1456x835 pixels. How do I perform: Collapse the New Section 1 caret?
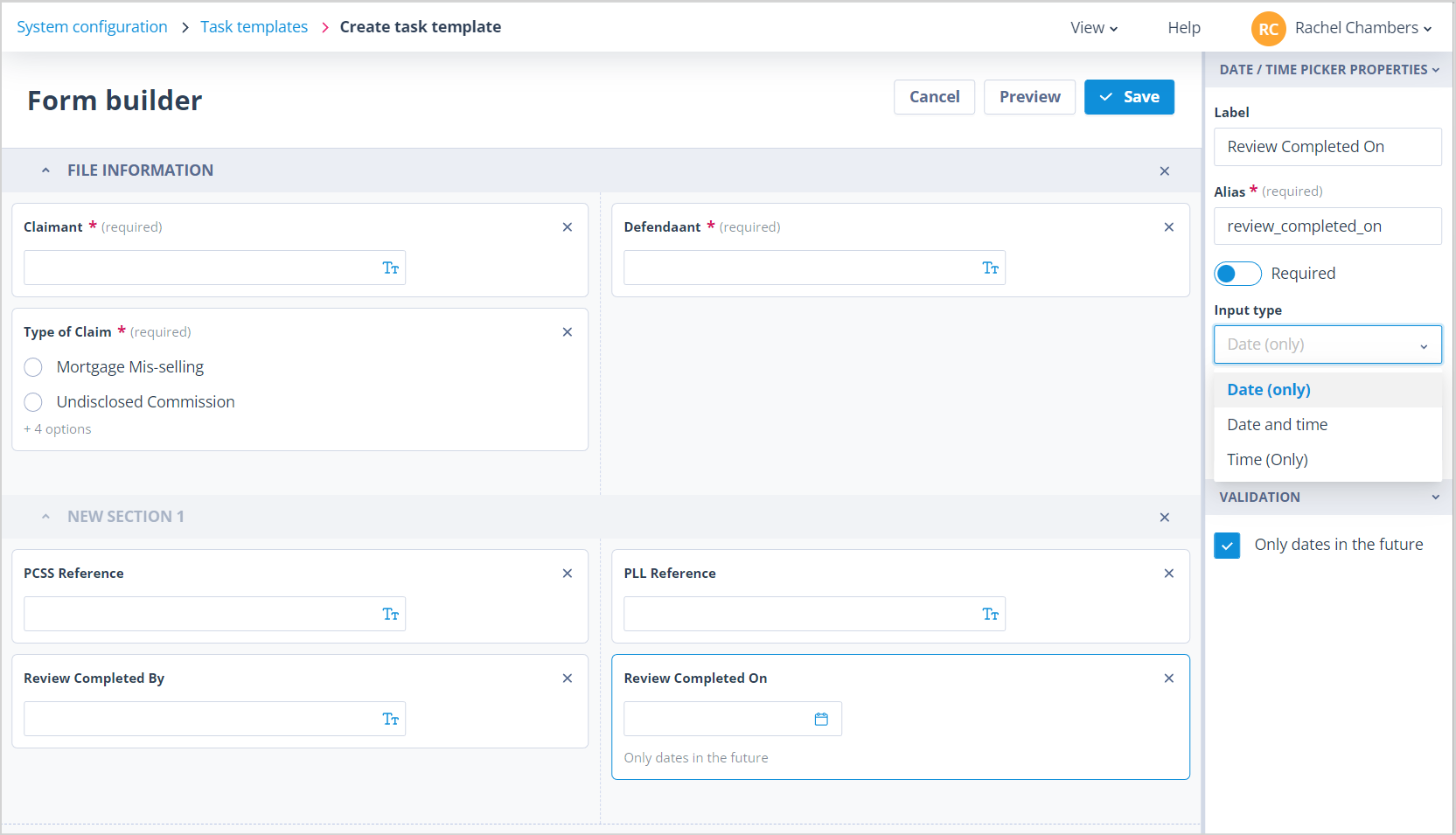coord(45,517)
